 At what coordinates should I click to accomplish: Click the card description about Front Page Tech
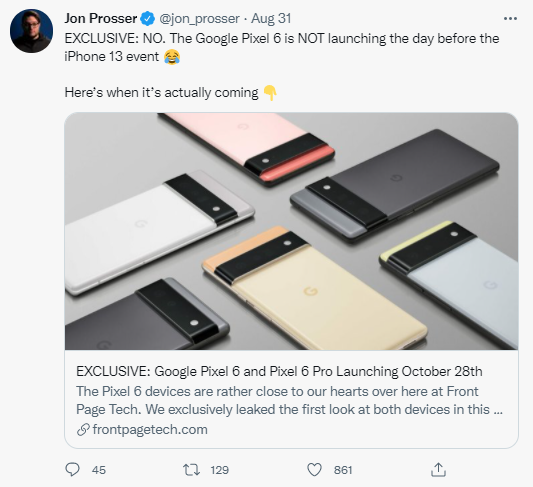point(289,400)
